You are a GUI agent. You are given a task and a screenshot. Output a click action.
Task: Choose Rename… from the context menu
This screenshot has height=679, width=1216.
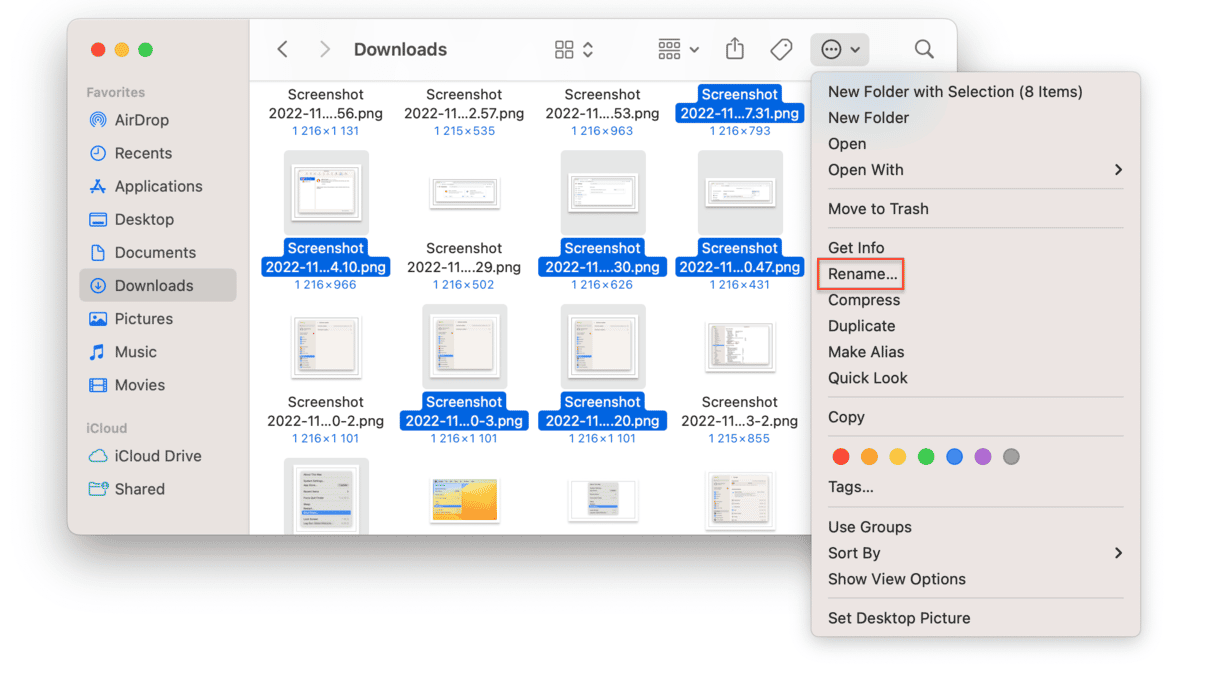click(x=862, y=274)
